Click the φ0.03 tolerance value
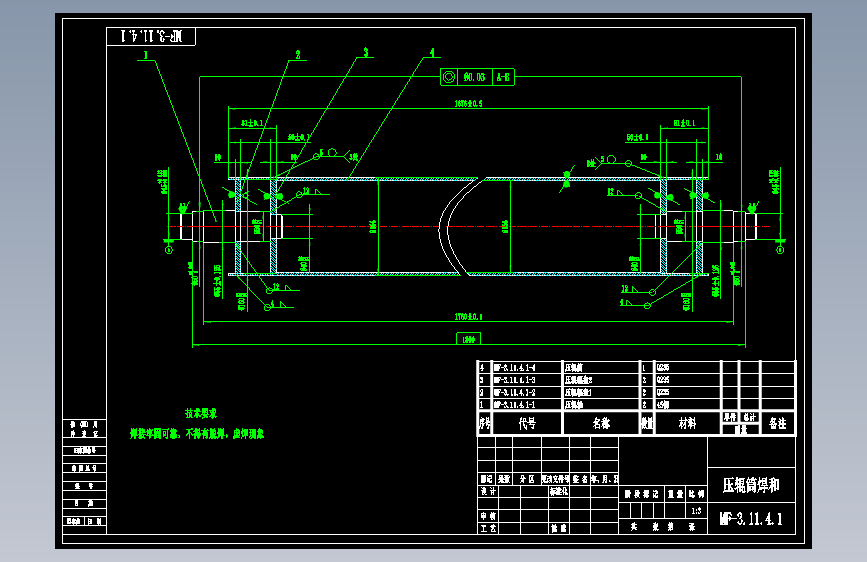This screenshot has width=867, height=562. pos(474,77)
